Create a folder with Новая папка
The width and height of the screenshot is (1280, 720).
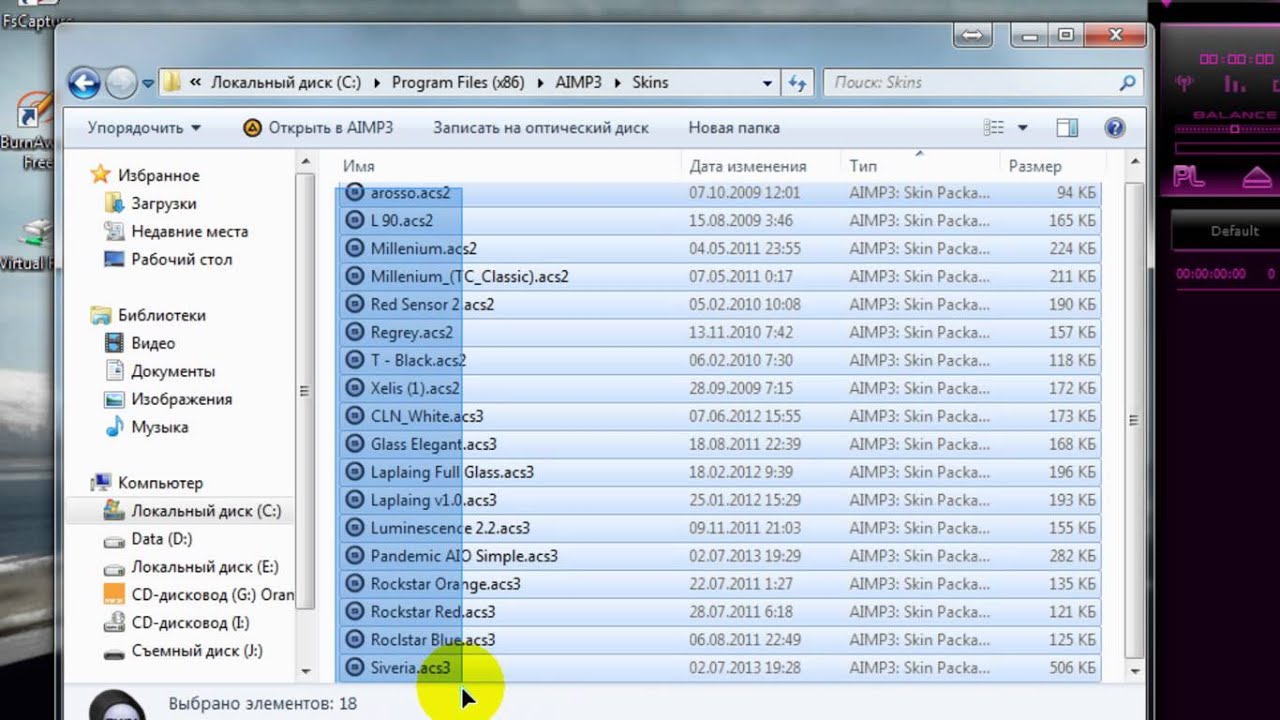click(734, 128)
